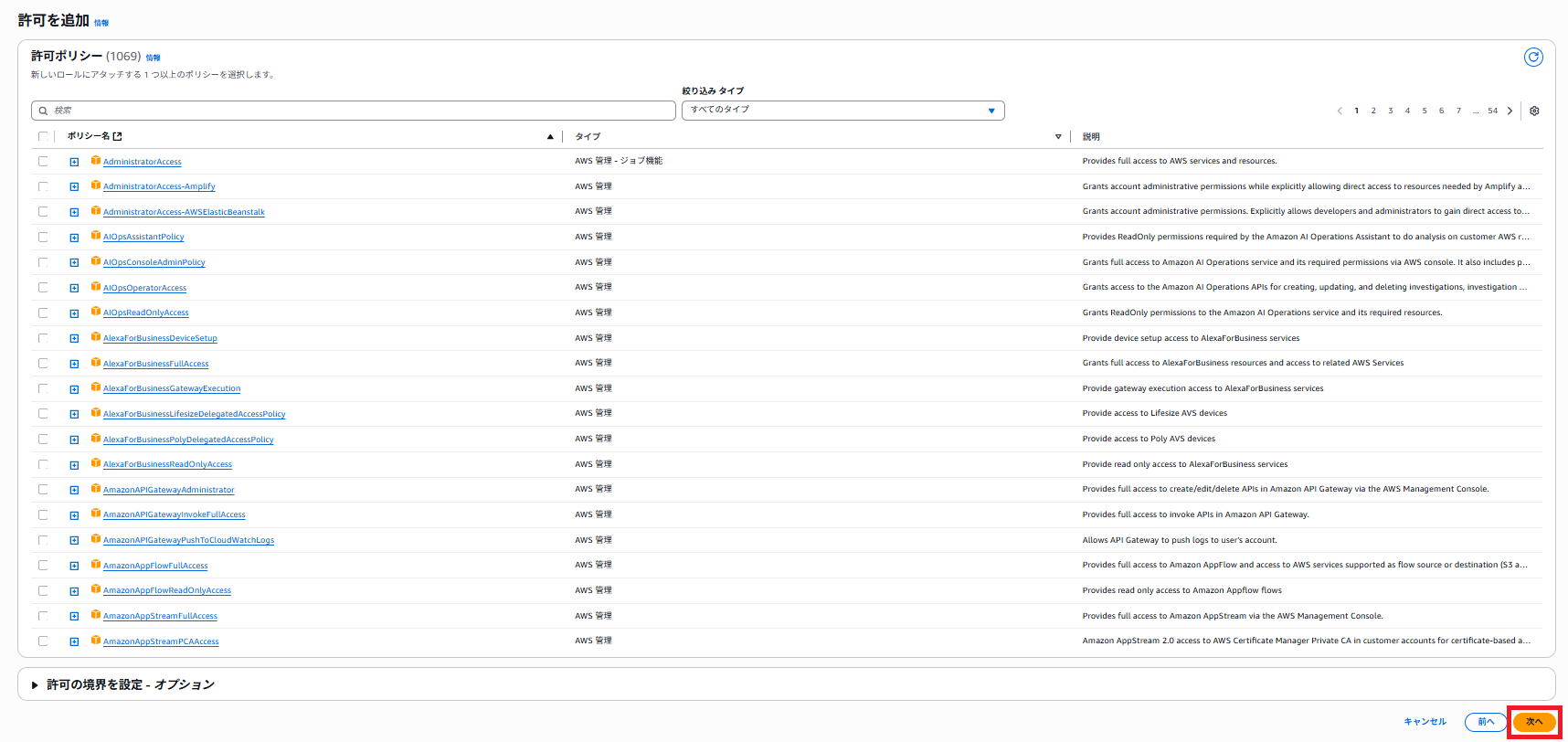Tick the select-all policies checkbox in header
This screenshot has width=1568, height=742.
[43, 136]
